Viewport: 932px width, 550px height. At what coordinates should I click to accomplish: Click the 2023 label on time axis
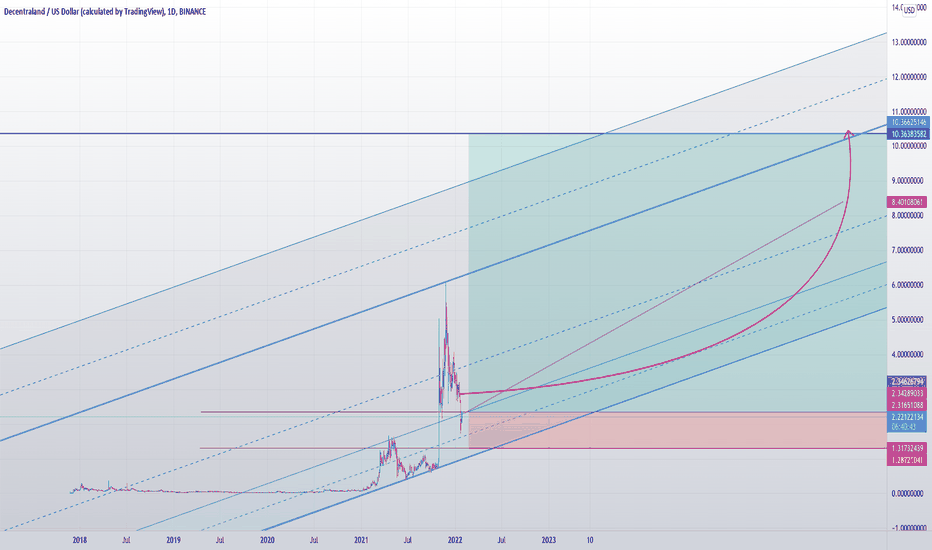coord(549,540)
